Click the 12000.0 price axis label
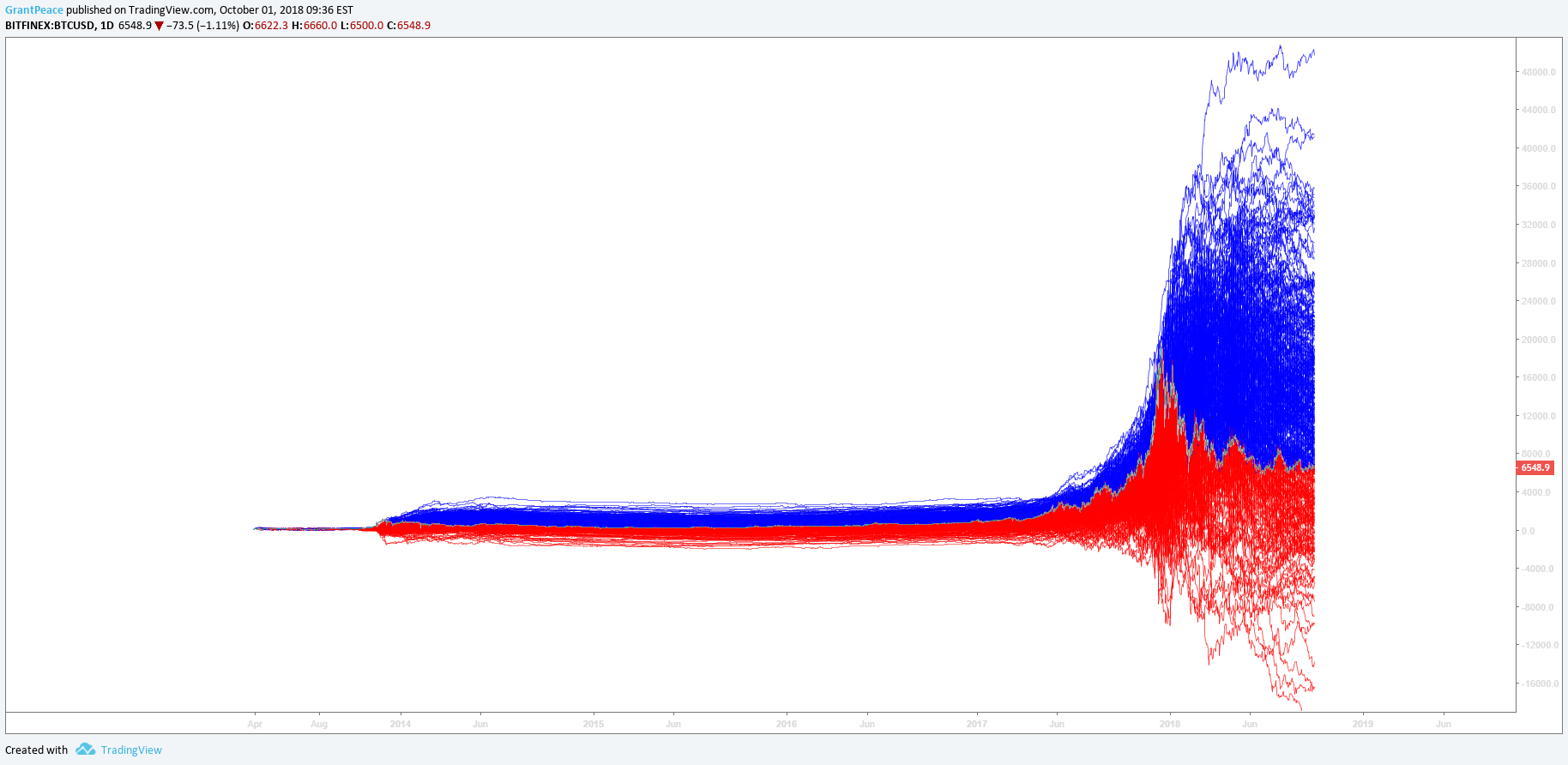The image size is (1568, 765). (x=1538, y=416)
